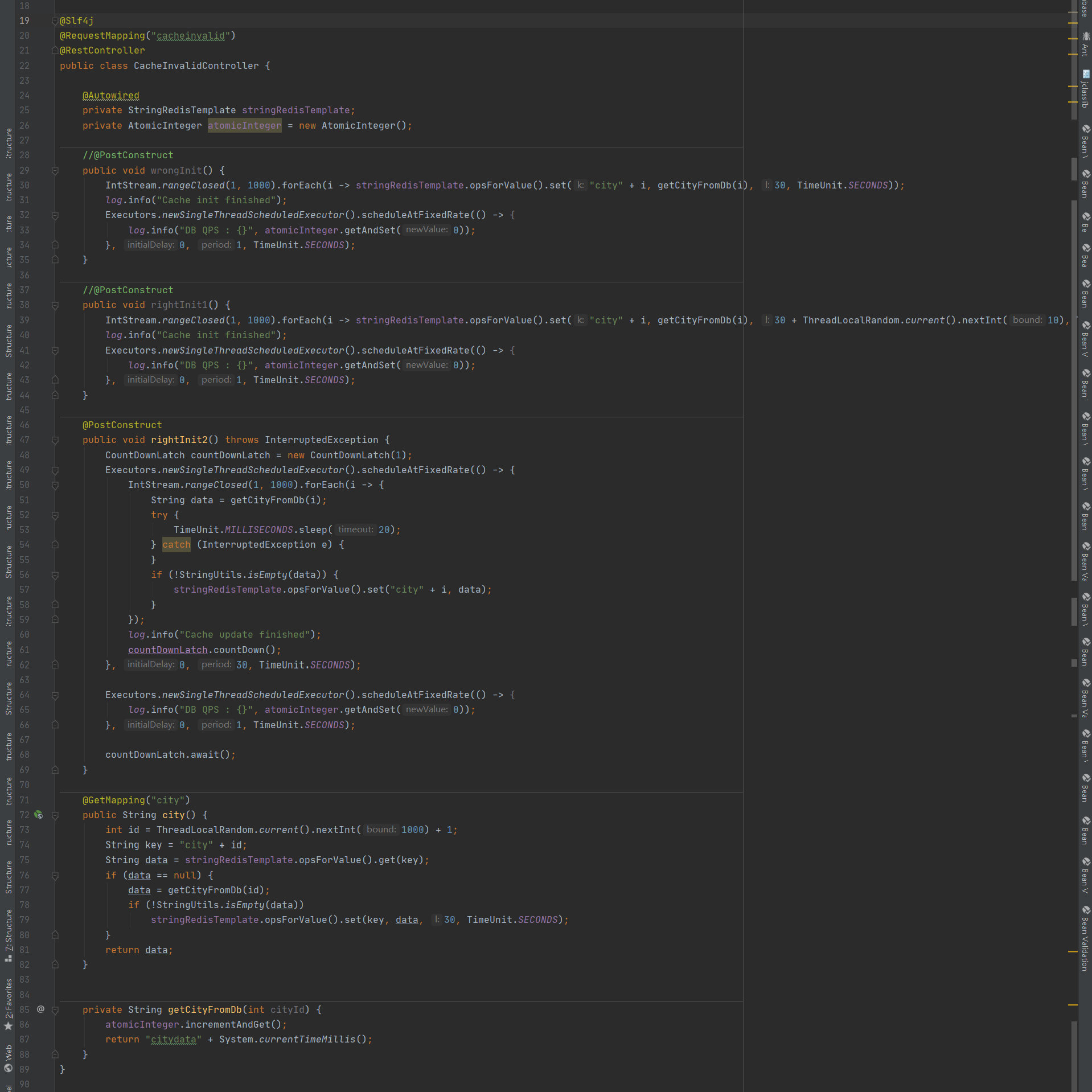Click the "citydata" string on line 87
The image size is (1092, 1092).
click(173, 1039)
